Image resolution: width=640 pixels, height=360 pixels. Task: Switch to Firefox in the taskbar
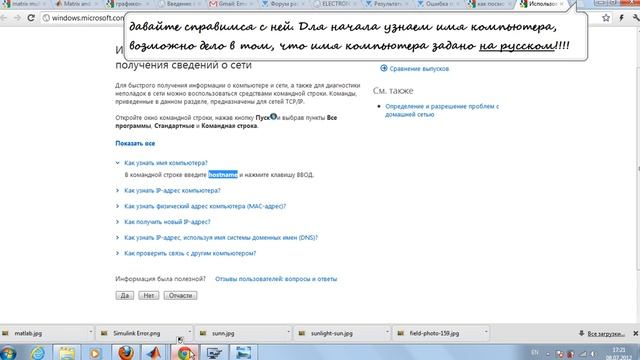[x=126, y=353]
